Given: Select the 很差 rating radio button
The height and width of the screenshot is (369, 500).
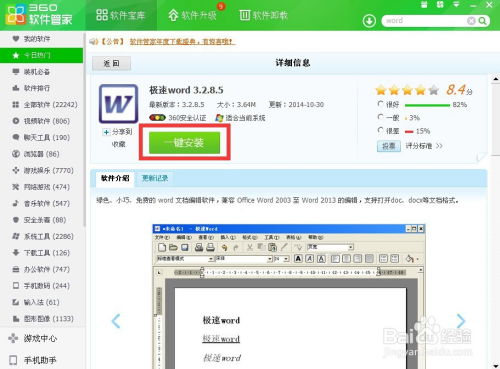Looking at the screenshot, I should (x=380, y=130).
